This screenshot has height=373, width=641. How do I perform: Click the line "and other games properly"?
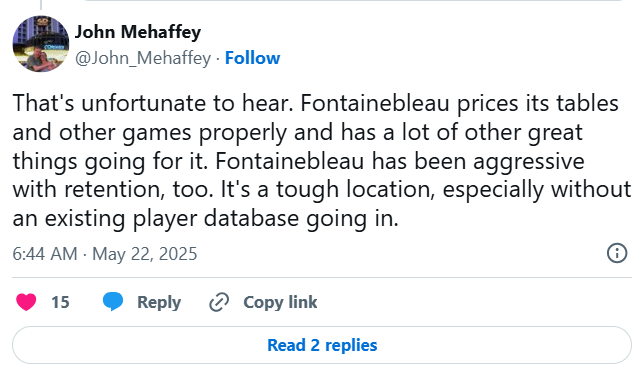(150, 132)
